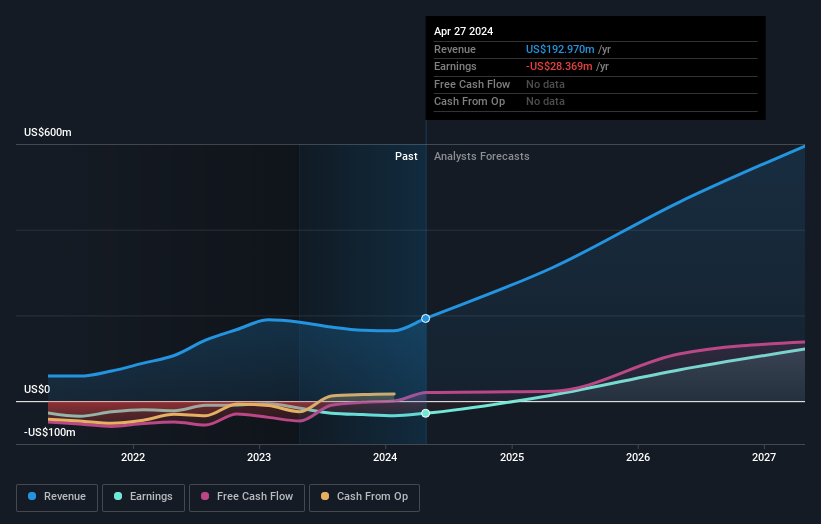Click the teal Earnings legend dot

pyautogui.click(x=118, y=496)
